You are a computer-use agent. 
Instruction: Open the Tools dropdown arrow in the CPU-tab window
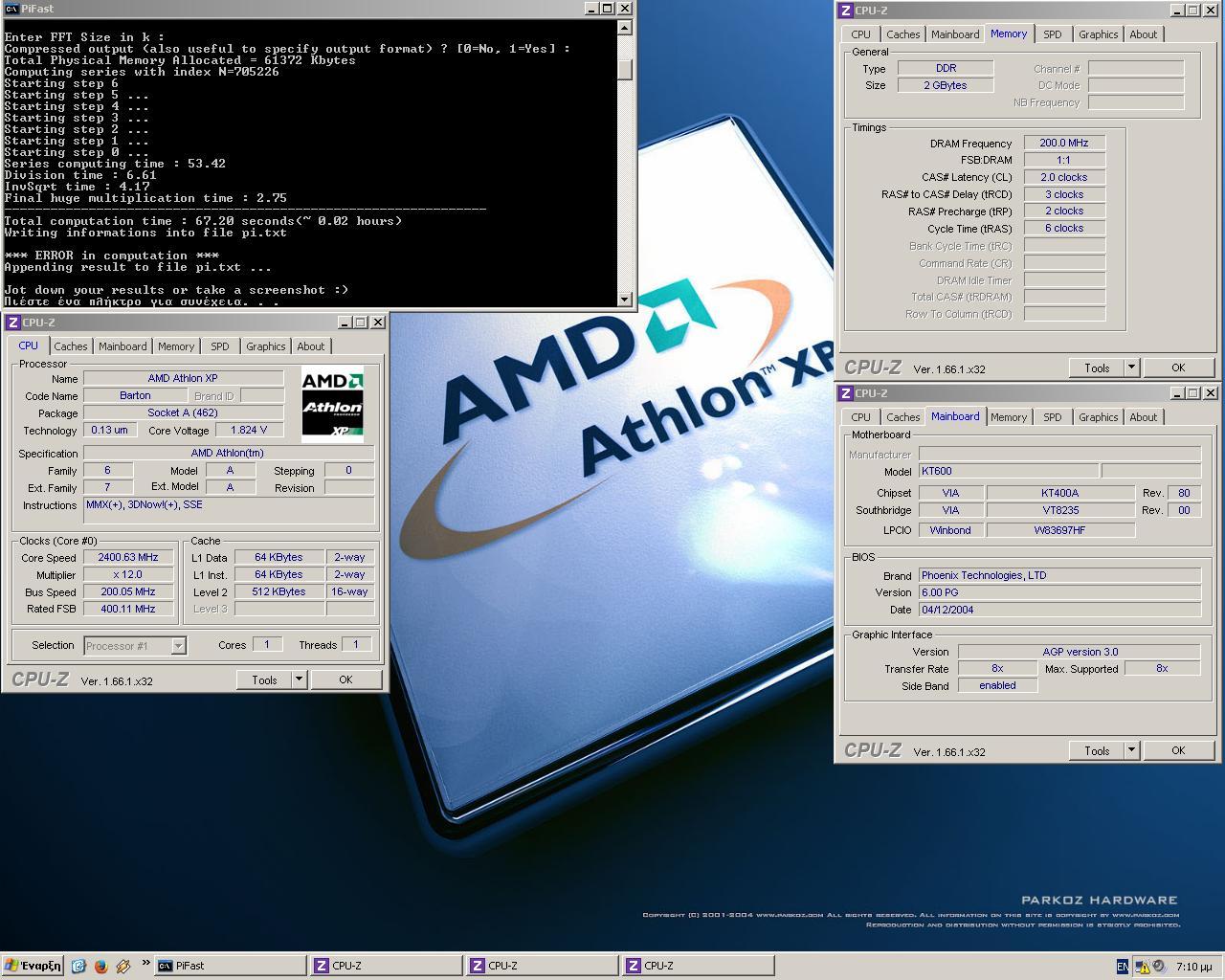tap(299, 679)
